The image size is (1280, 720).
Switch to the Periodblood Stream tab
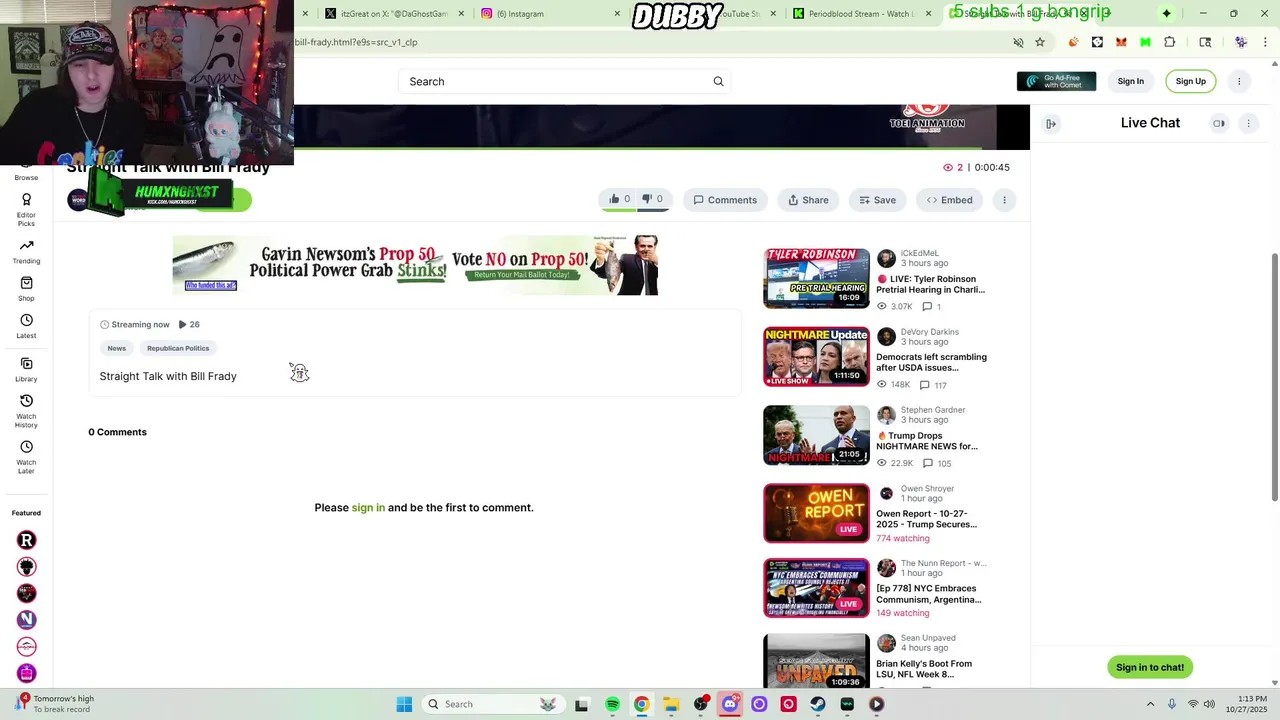click(x=860, y=14)
